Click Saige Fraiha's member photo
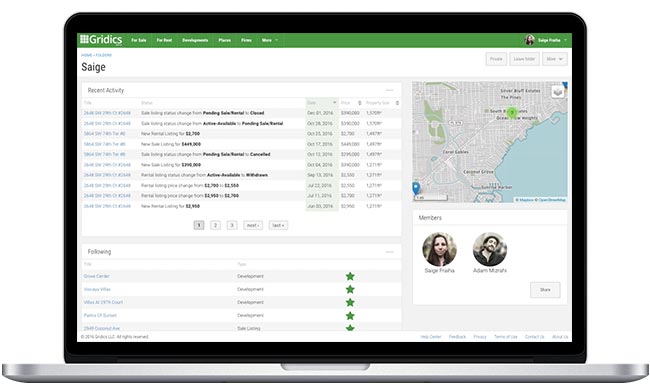Screen dimensions: 650x387 439,249
